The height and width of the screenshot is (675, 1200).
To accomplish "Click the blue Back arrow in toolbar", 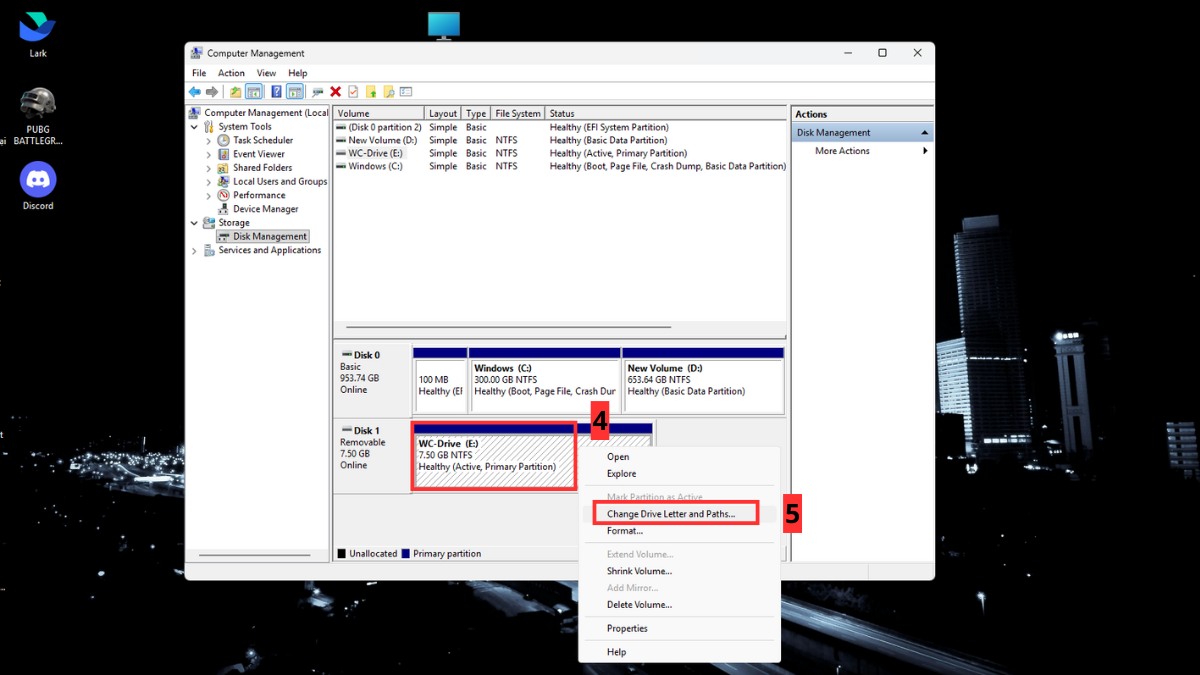I will click(195, 92).
